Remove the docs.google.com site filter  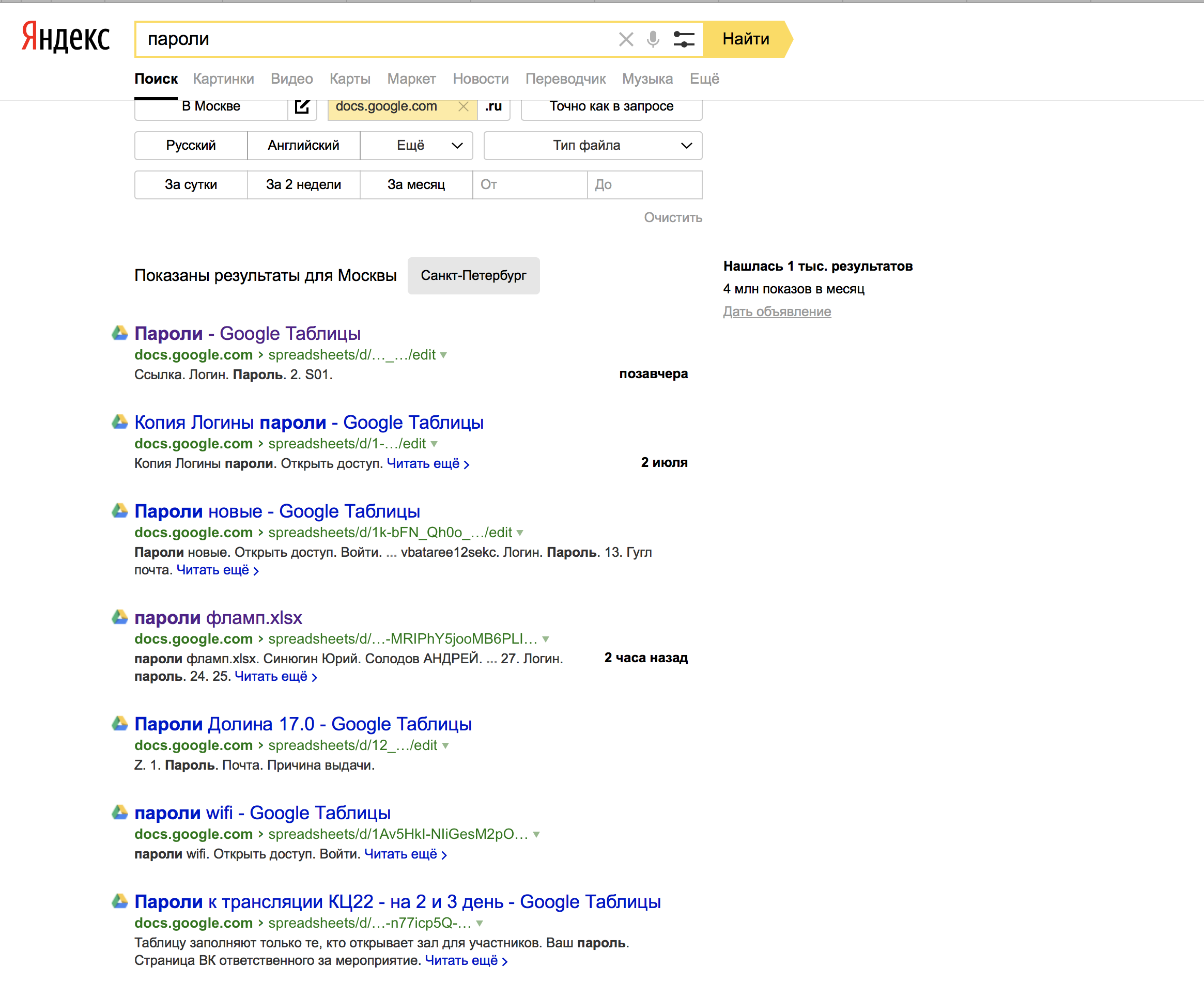point(463,106)
